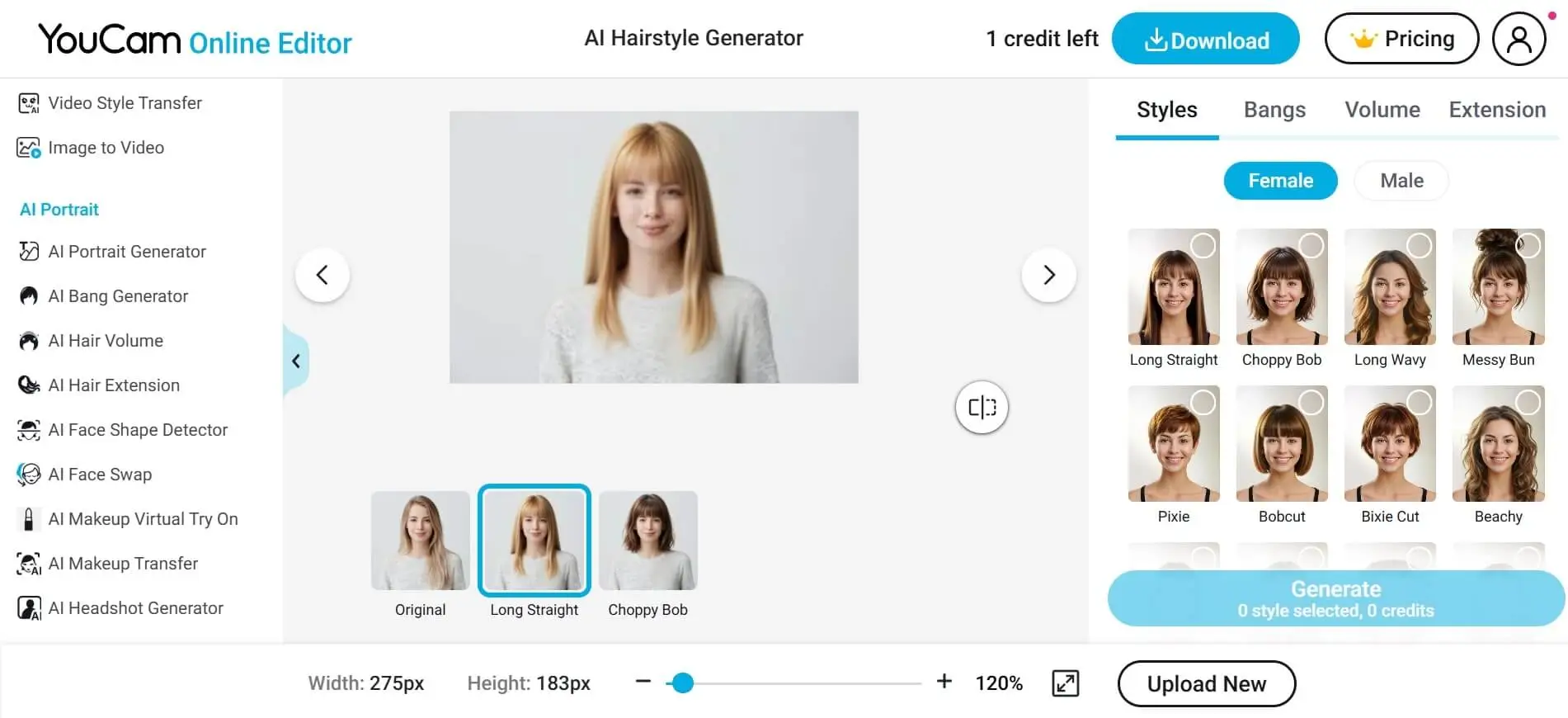The height and width of the screenshot is (718, 1568).
Task: Click the minus zoom out icon
Action: pyautogui.click(x=643, y=682)
